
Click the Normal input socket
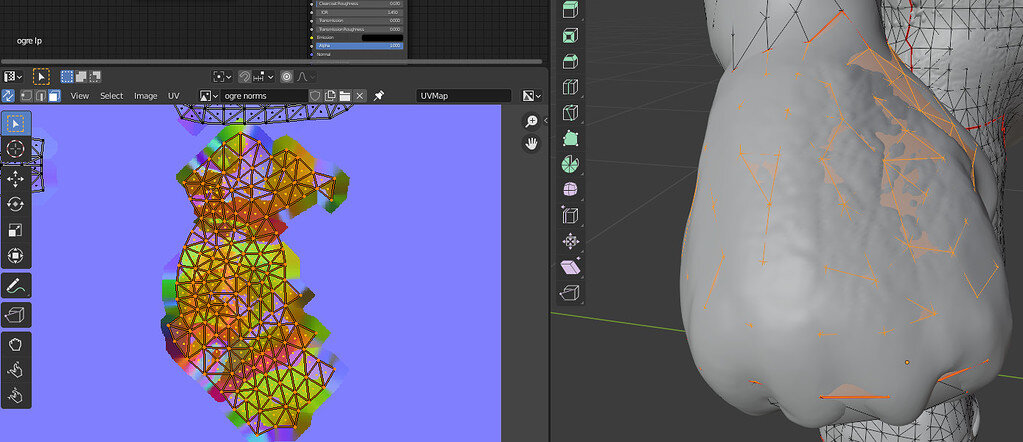[312, 55]
